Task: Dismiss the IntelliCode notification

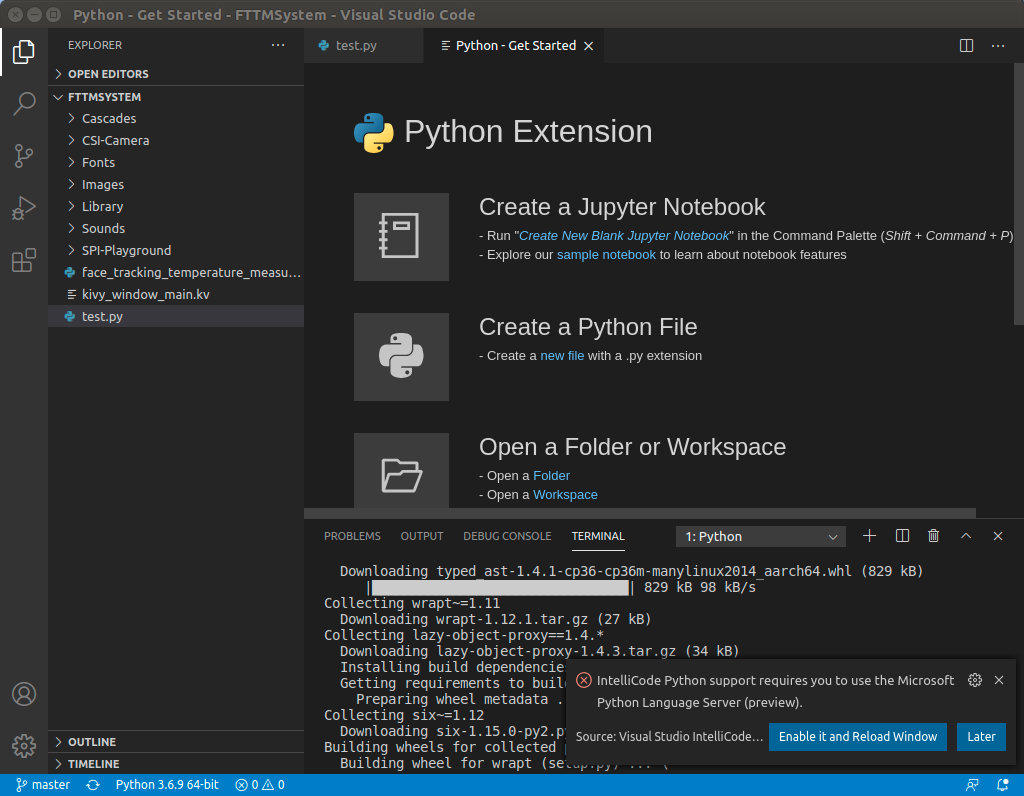Action: tap(999, 680)
